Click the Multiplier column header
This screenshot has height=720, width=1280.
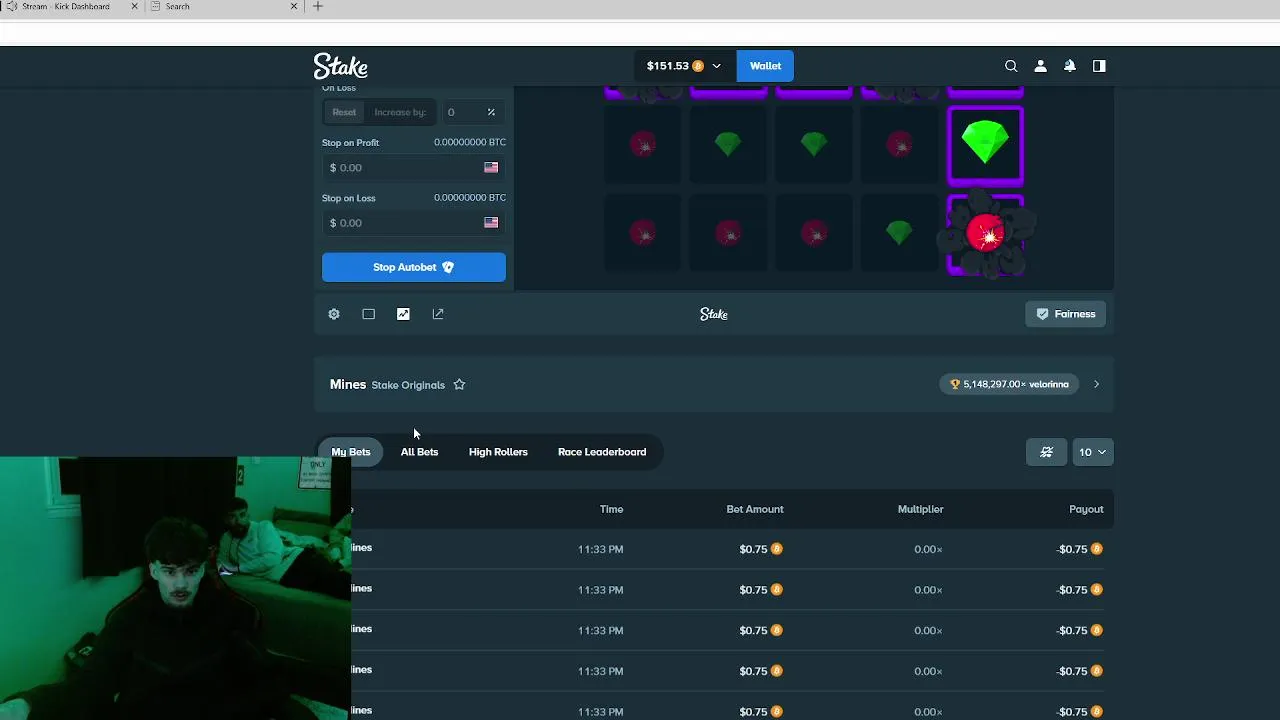920,509
